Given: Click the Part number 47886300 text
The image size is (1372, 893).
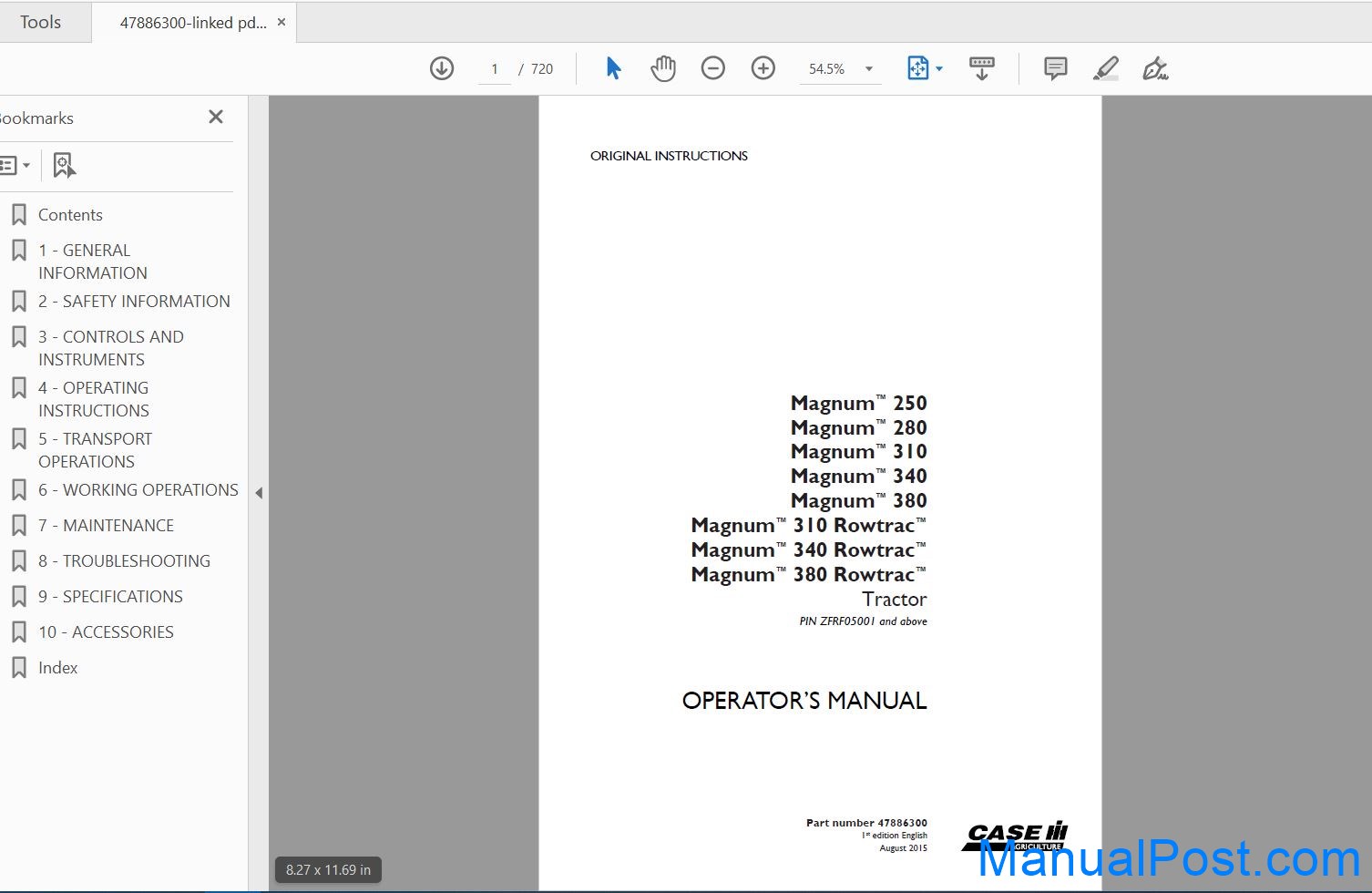Looking at the screenshot, I should 866,823.
